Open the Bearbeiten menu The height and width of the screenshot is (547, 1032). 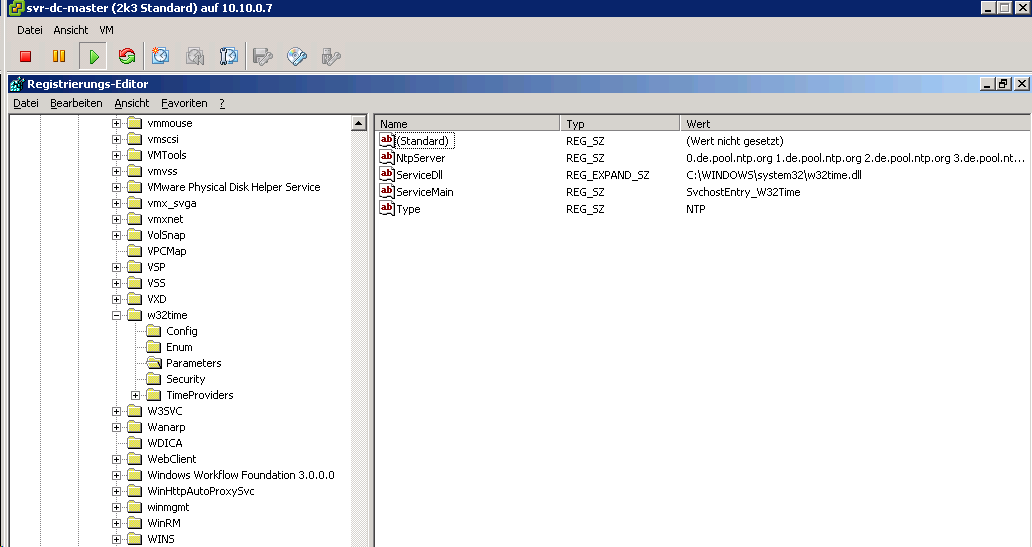point(76,103)
